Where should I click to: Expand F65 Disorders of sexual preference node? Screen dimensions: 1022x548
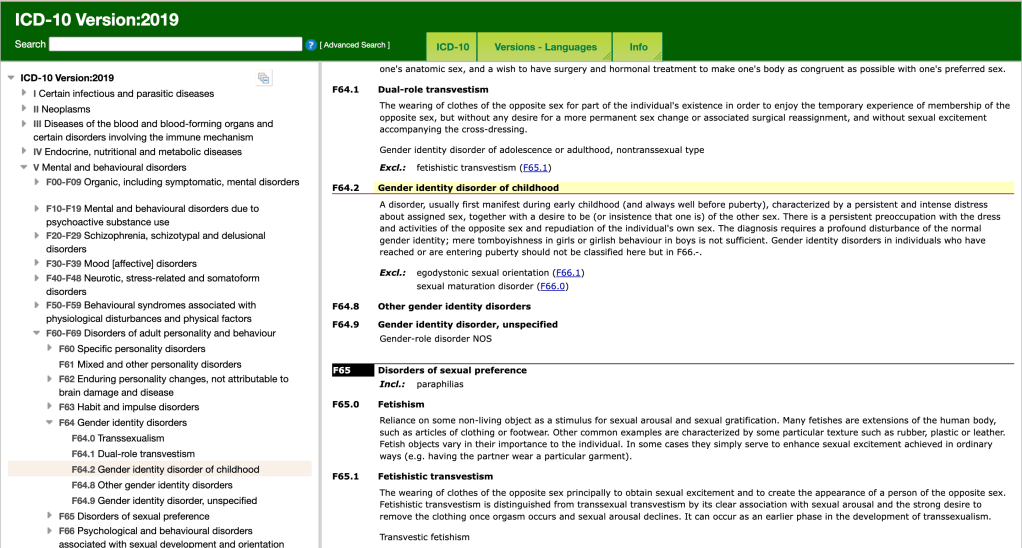50,516
